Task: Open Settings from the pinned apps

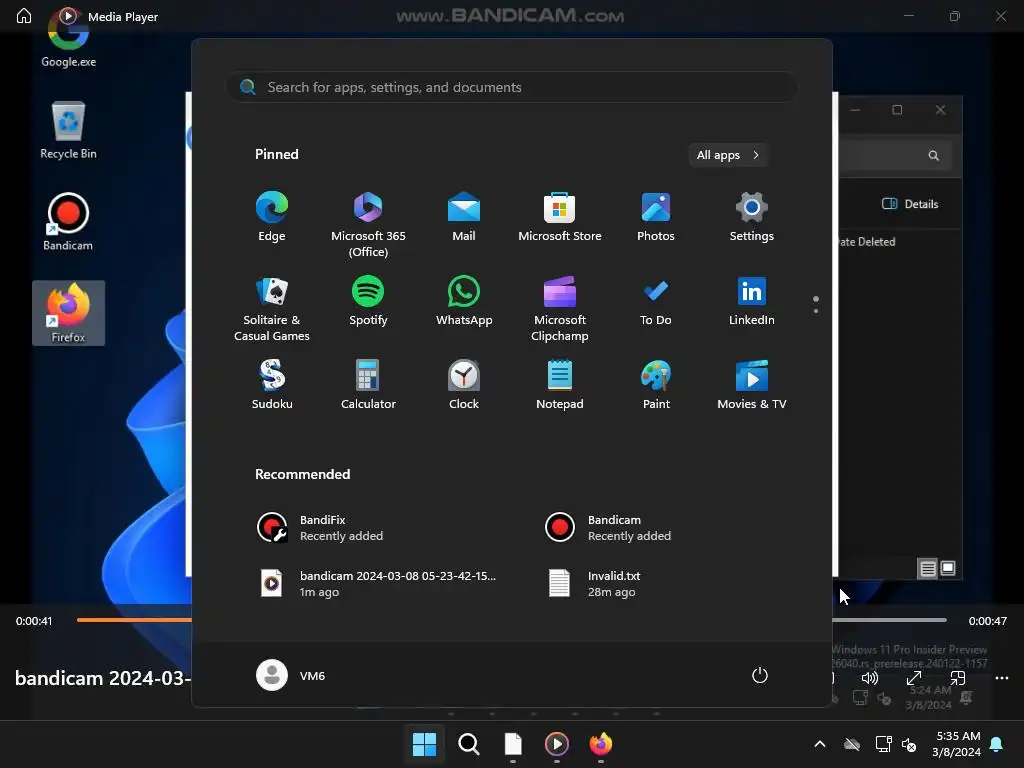Action: pos(752,217)
